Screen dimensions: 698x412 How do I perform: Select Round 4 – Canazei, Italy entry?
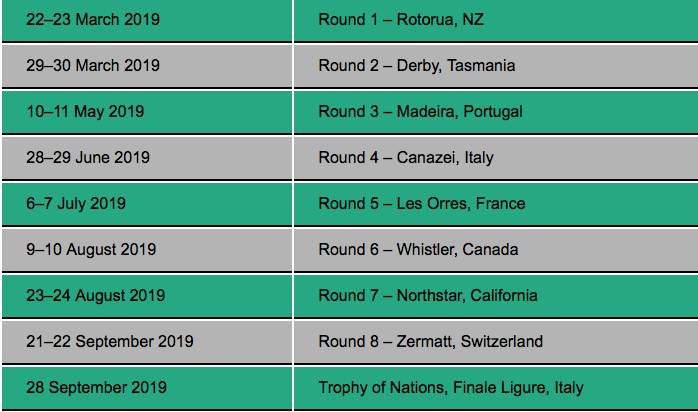tap(406, 158)
